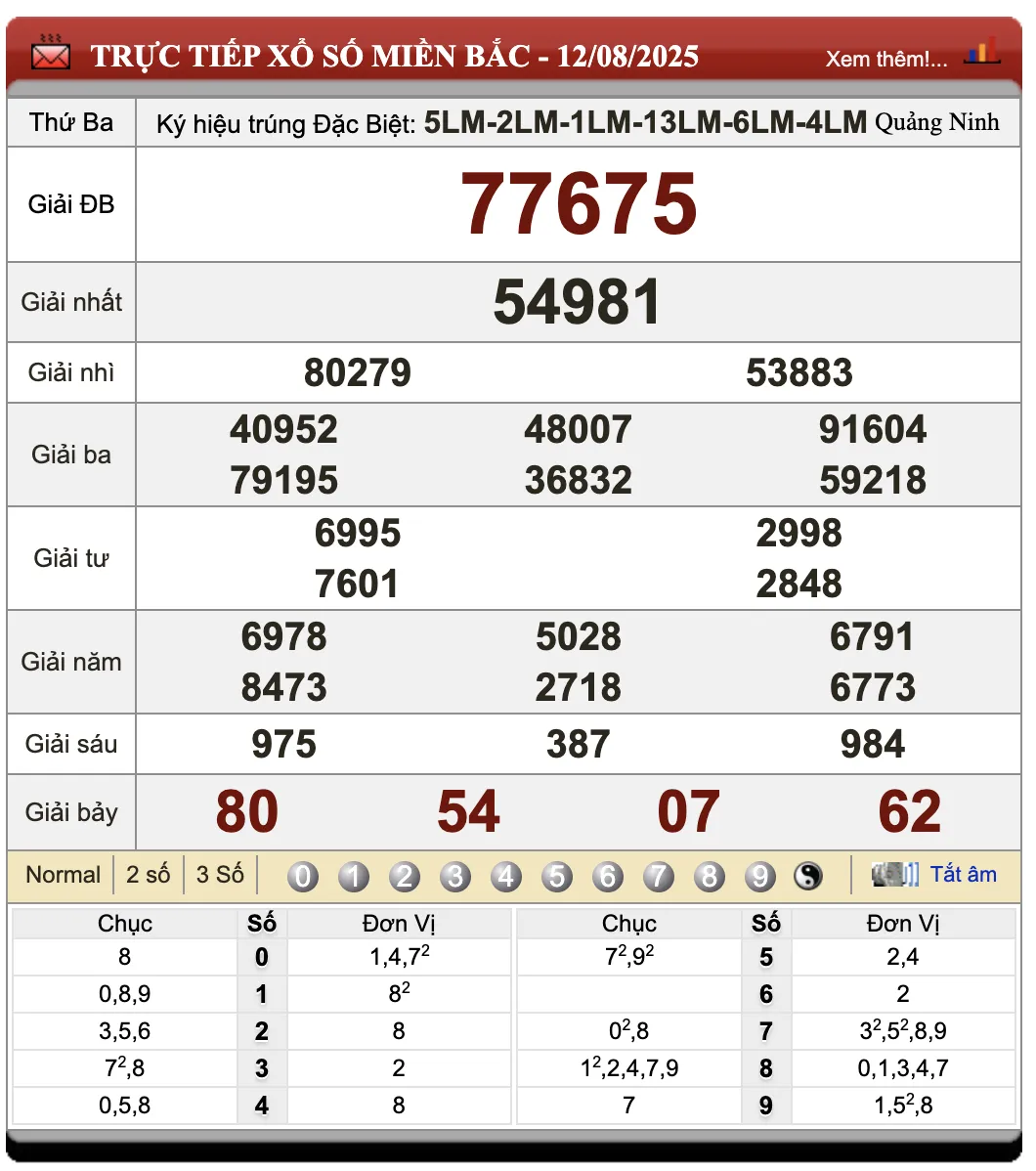Select the digit 4 filter icon
This screenshot has height=1171, width=1036.
(506, 876)
